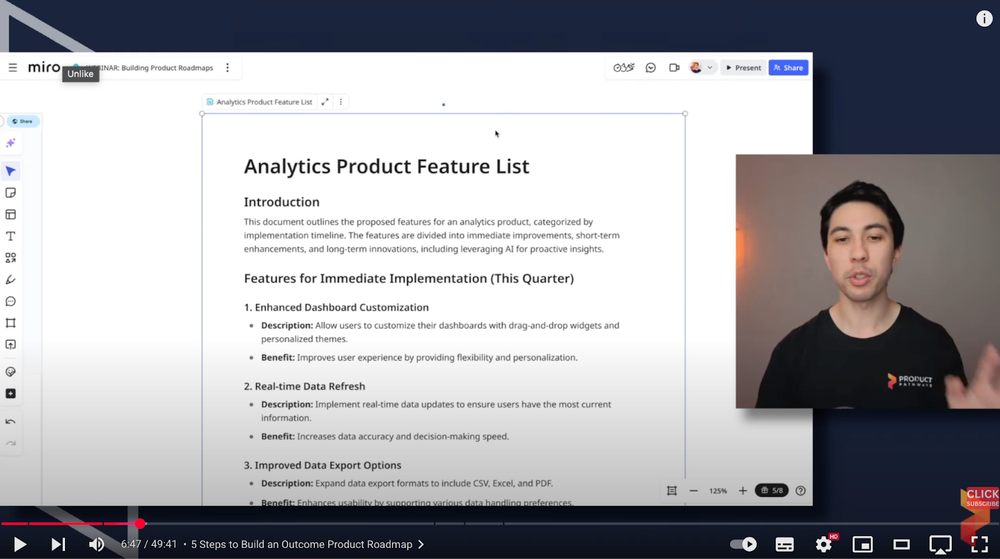The image size is (1000, 559).
Task: Open the timer and activities tools
Action: [624, 68]
